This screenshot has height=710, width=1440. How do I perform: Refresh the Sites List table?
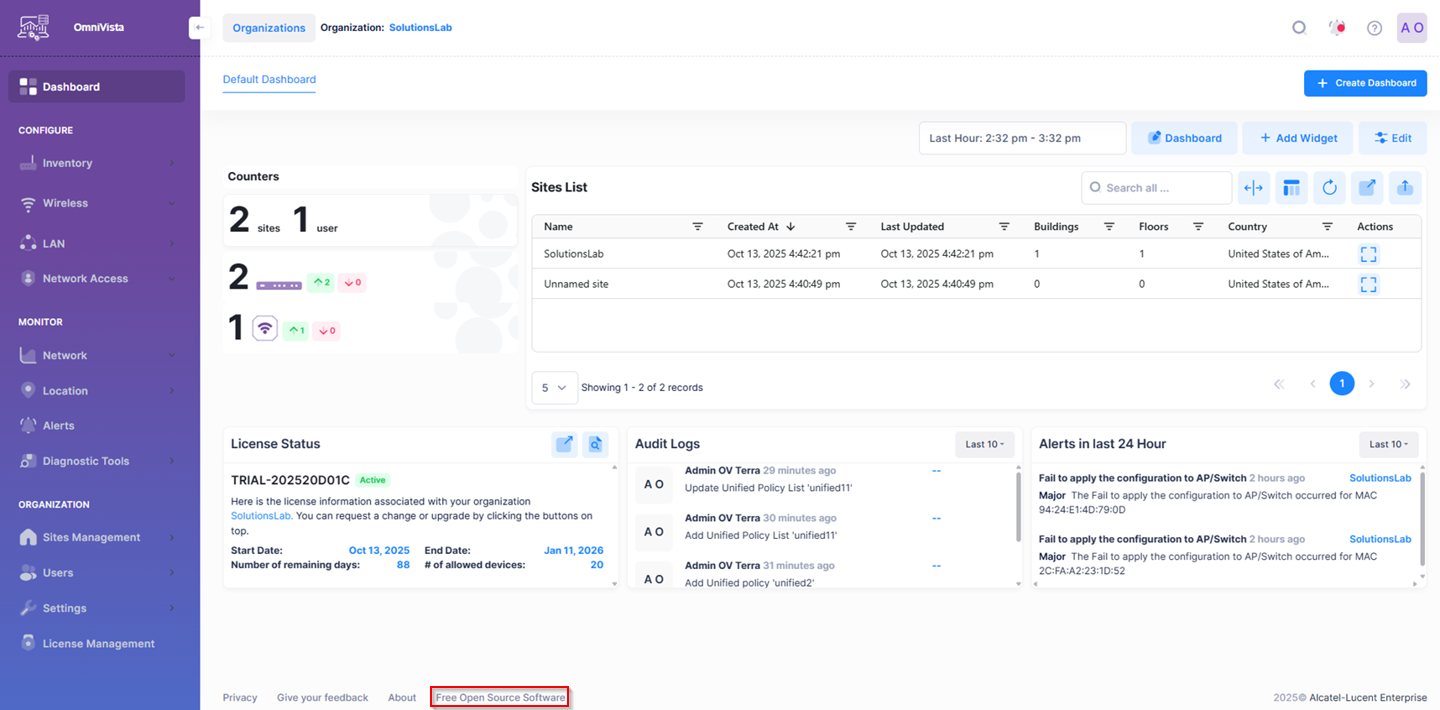point(1329,188)
